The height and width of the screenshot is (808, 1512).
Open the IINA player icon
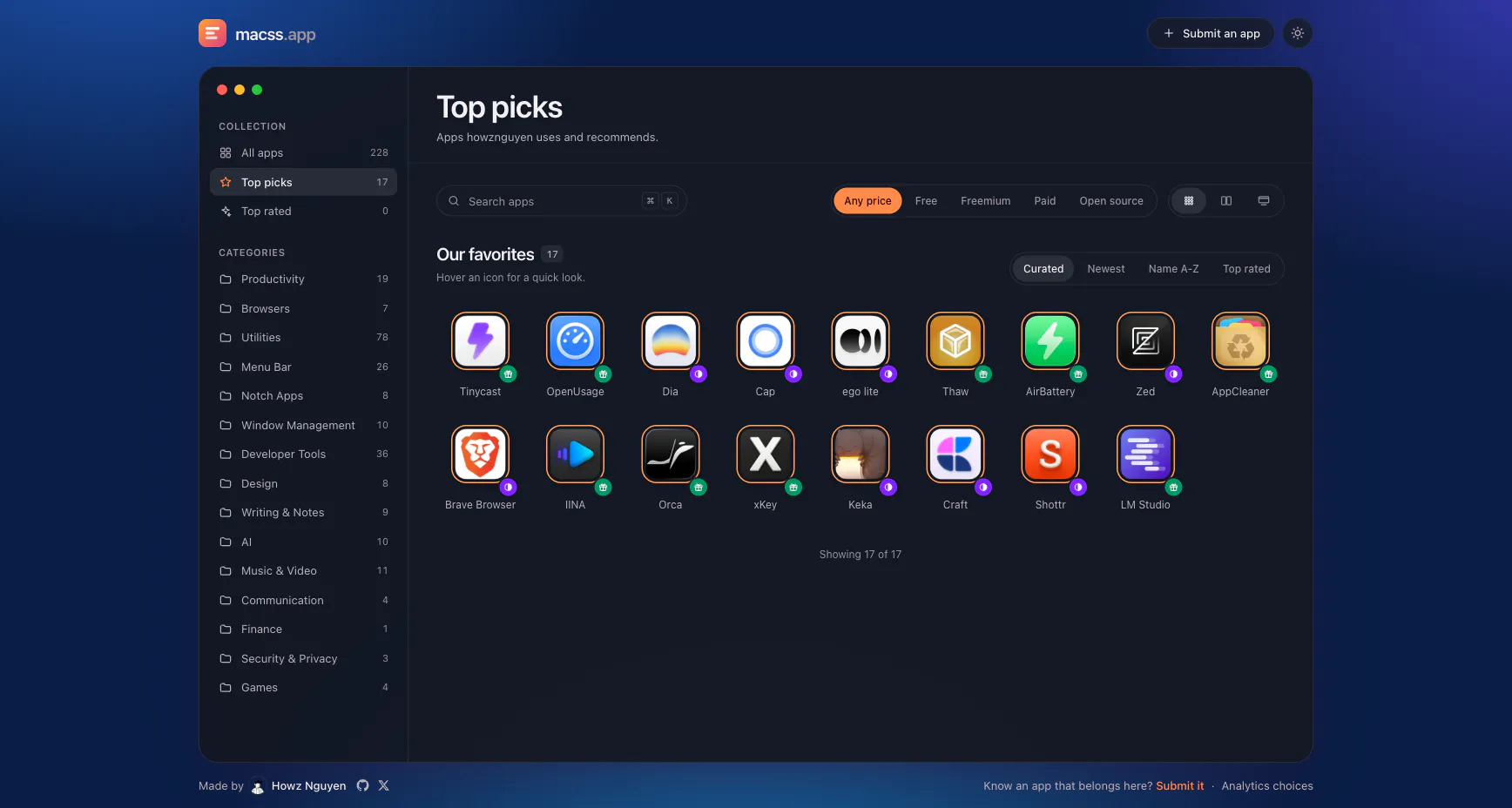[x=575, y=454]
